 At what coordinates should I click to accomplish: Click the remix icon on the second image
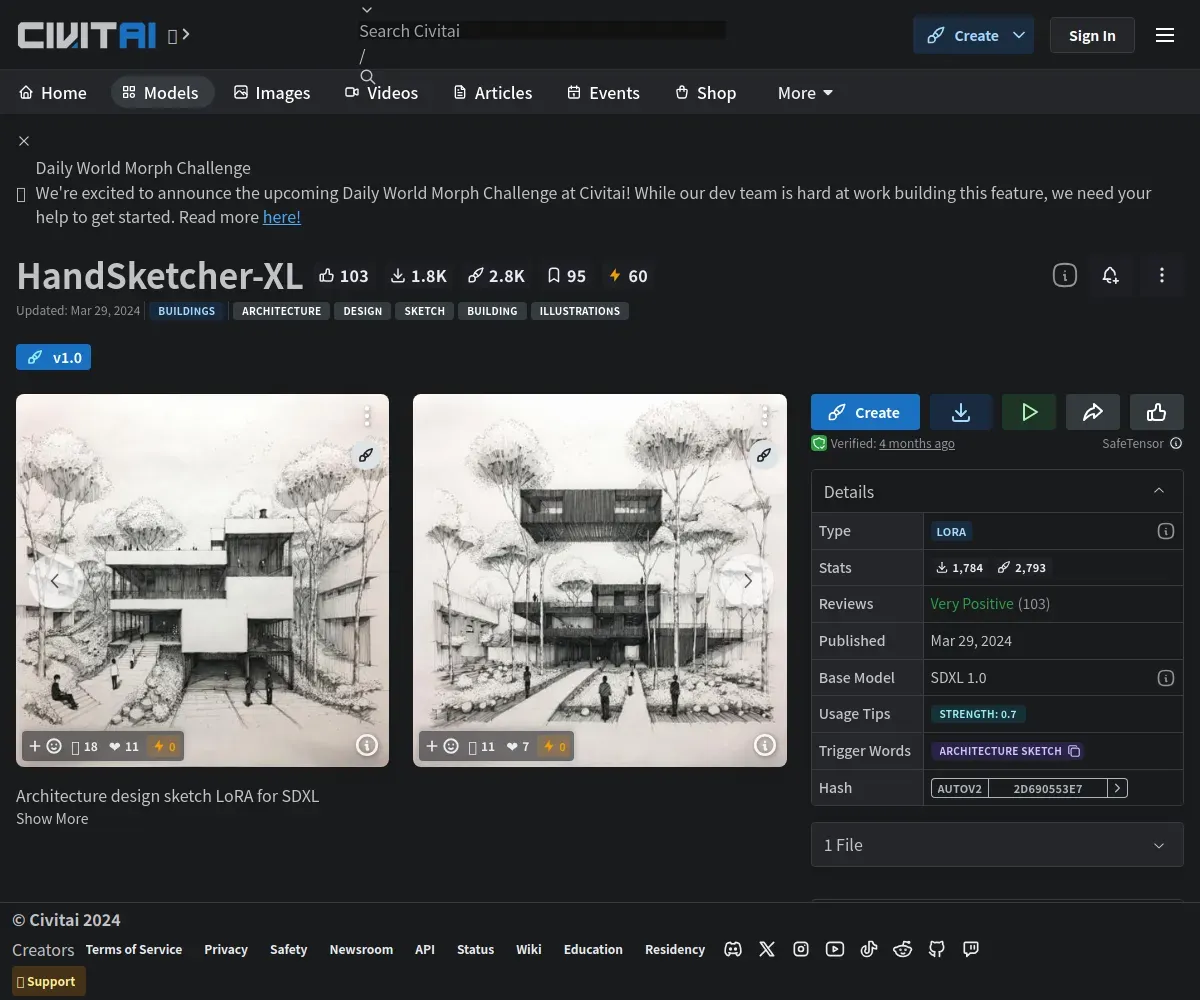tap(764, 455)
